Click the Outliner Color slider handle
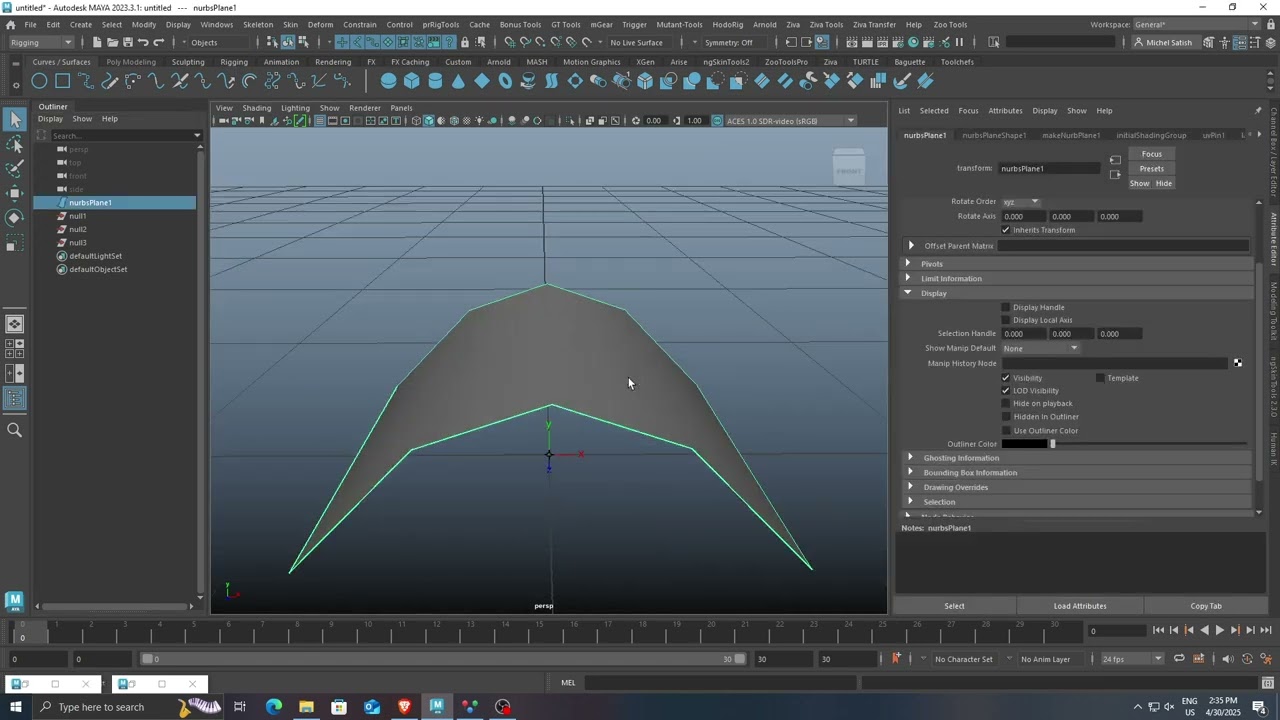Screen dimensions: 1280x720 1052,444
